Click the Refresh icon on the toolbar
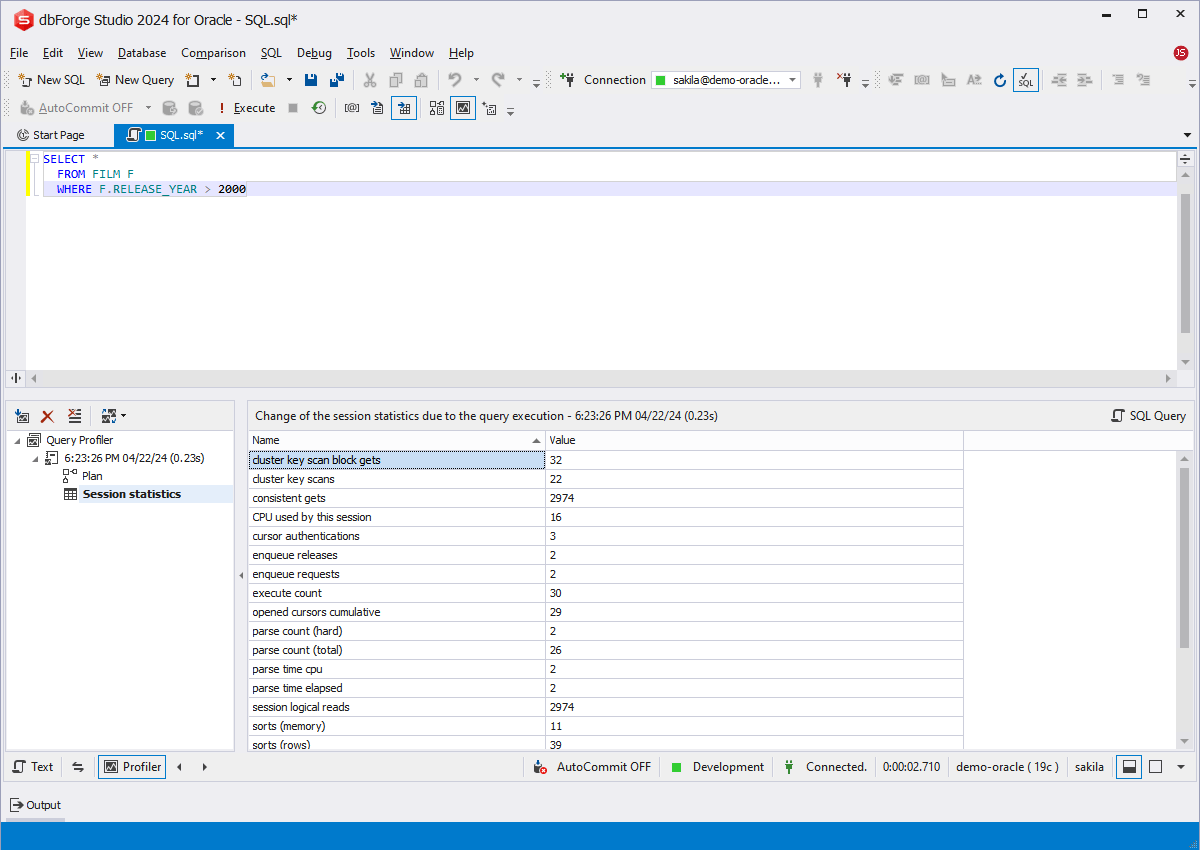This screenshot has height=850, width=1200. (1000, 79)
